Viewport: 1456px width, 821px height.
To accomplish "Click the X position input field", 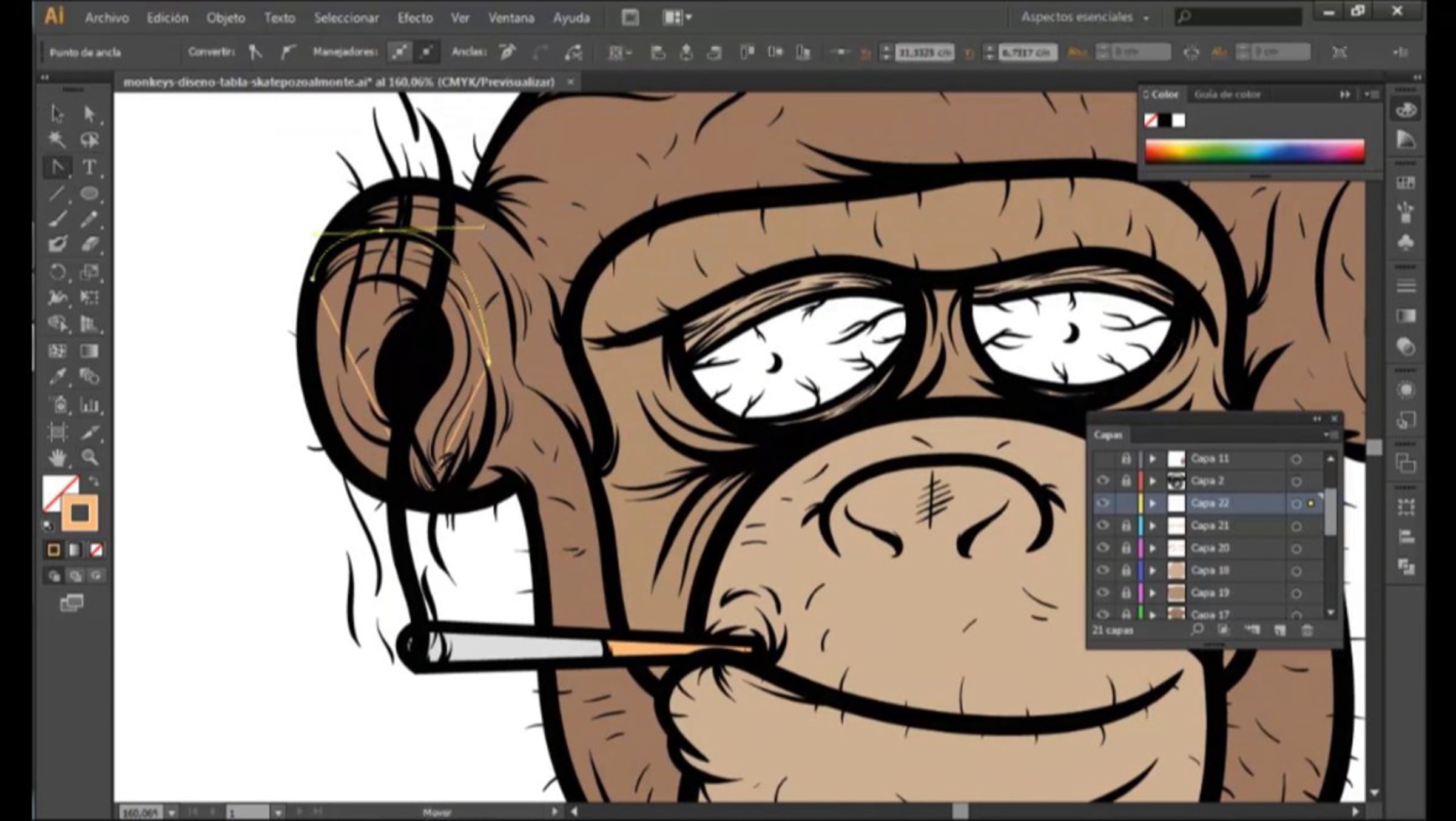I will [x=924, y=53].
